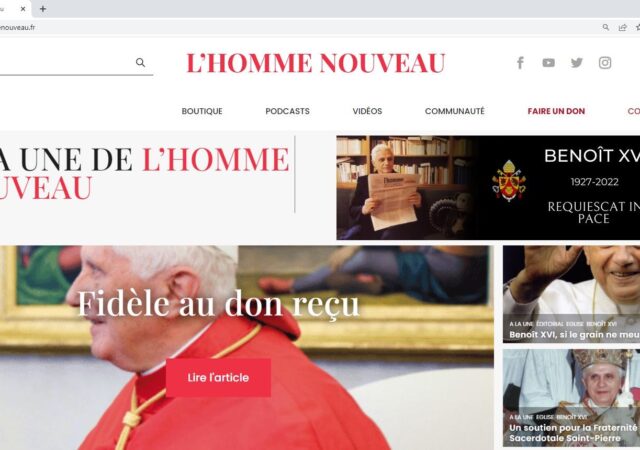Click the share page icon in address bar
Screen dimensions: 640x450
622,27
